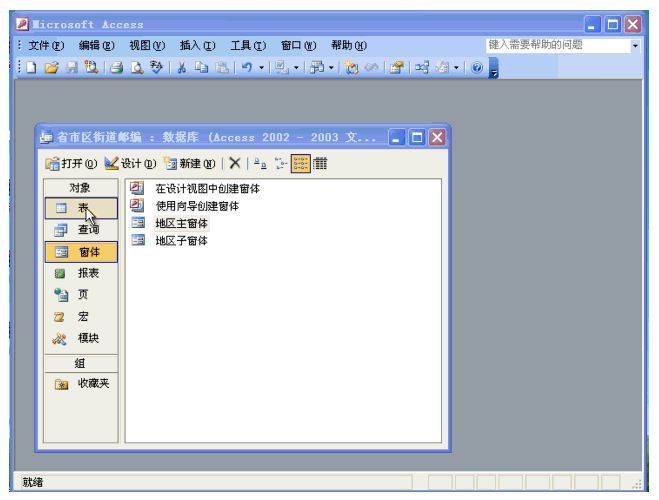Click the Save disk toolbar icon
Viewport: 659px width, 500px height.
pyautogui.click(x=72, y=68)
